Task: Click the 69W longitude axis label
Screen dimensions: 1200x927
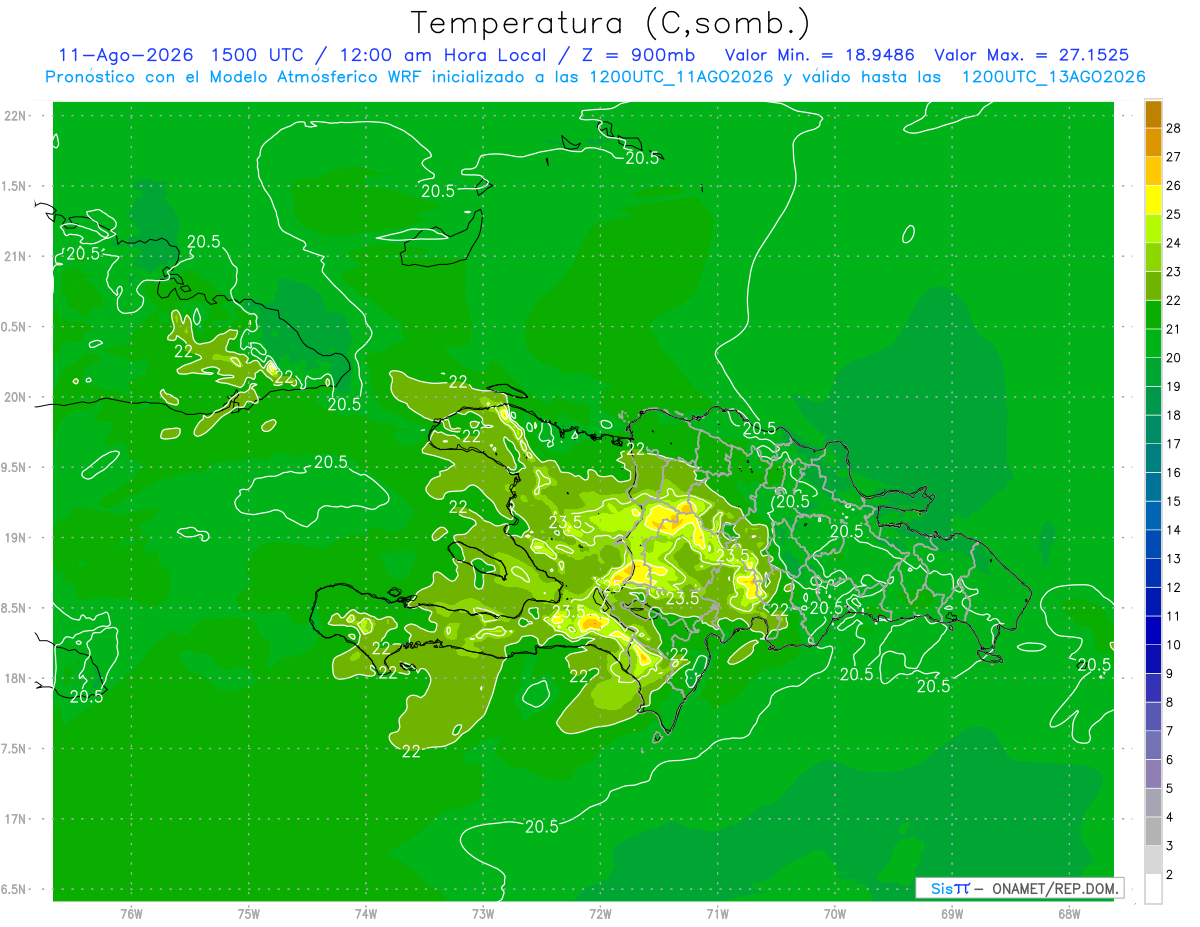Action: click(952, 914)
